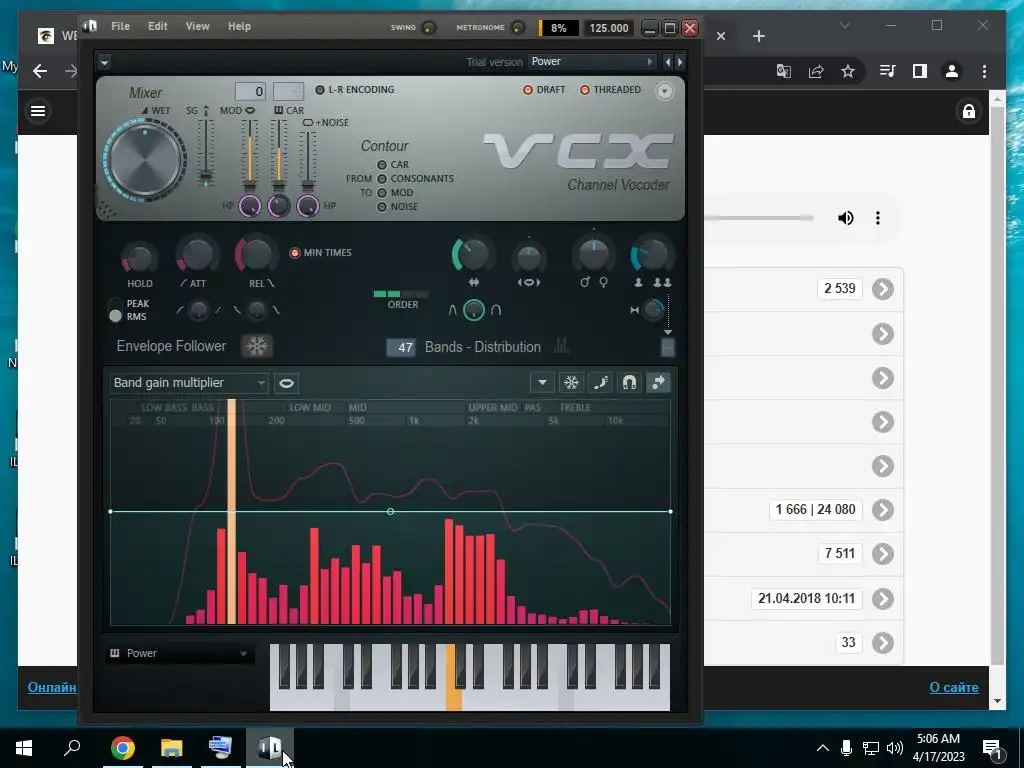This screenshot has height=768, width=1024.
Task: Select previous preset with left arrow
Action: click(x=667, y=62)
